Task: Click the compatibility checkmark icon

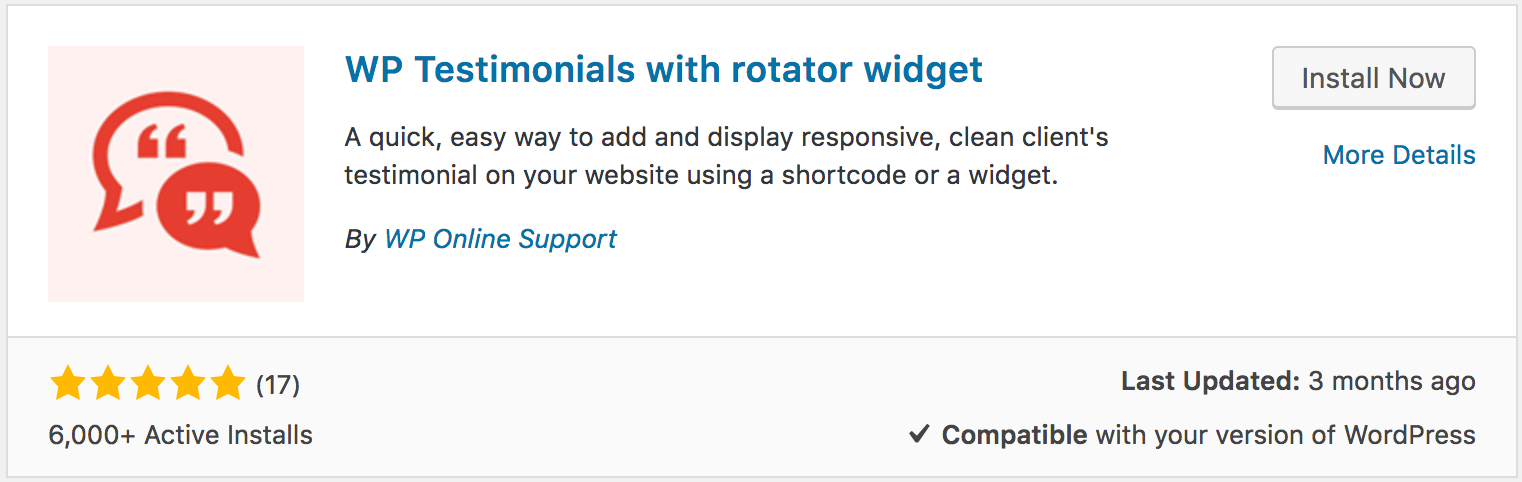Action: (x=920, y=435)
